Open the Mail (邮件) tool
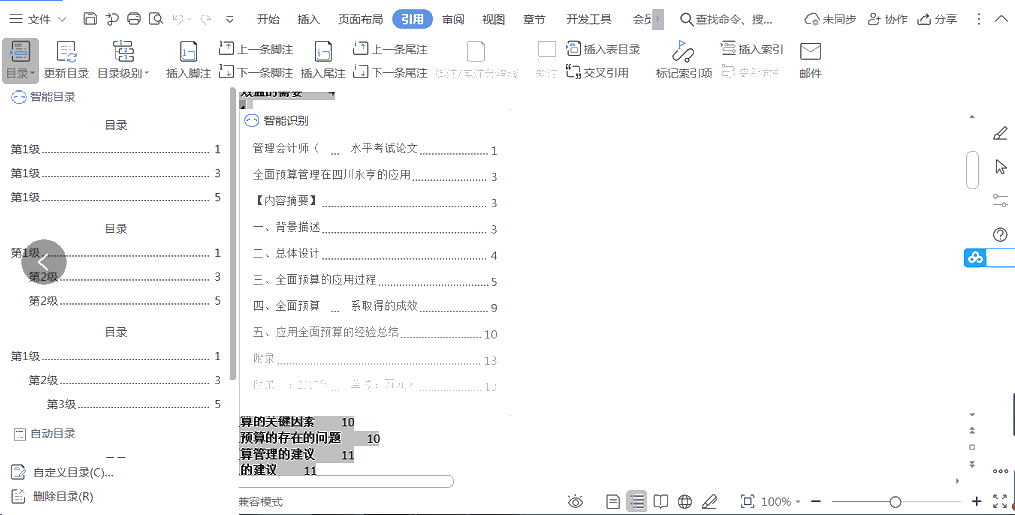The height and width of the screenshot is (515, 1015). point(810,60)
